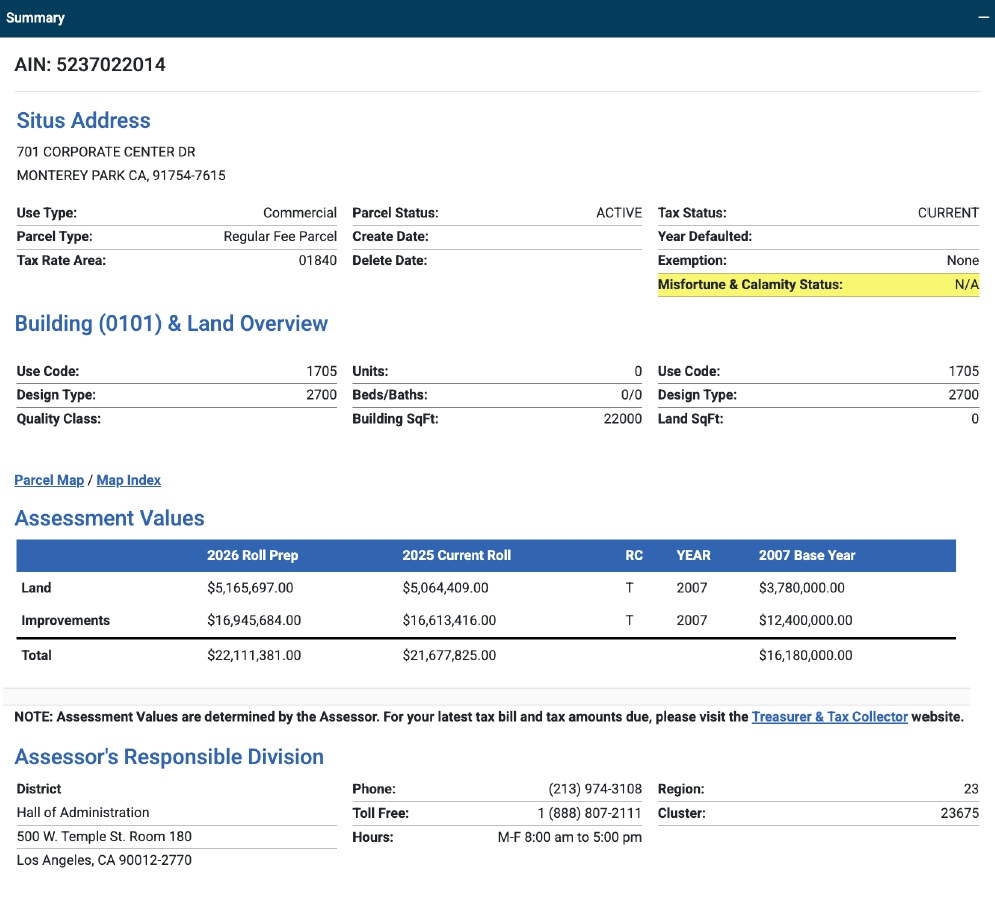
Task: Click the RC column header
Action: pos(633,555)
